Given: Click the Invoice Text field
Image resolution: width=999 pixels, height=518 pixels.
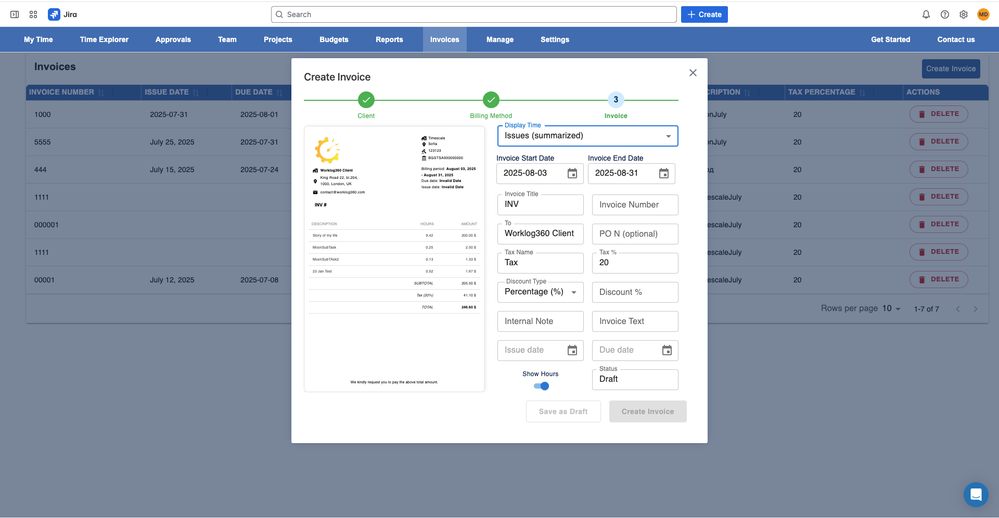Looking at the screenshot, I should point(635,321).
